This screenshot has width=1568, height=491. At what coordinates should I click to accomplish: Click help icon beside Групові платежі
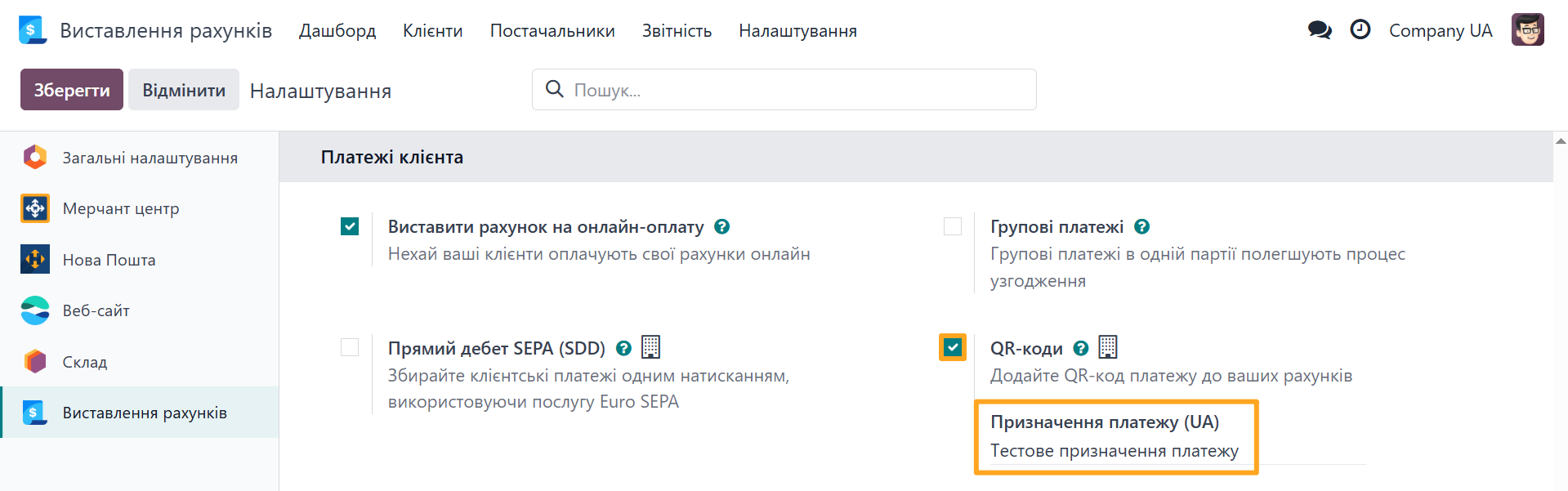pyautogui.click(x=1142, y=226)
